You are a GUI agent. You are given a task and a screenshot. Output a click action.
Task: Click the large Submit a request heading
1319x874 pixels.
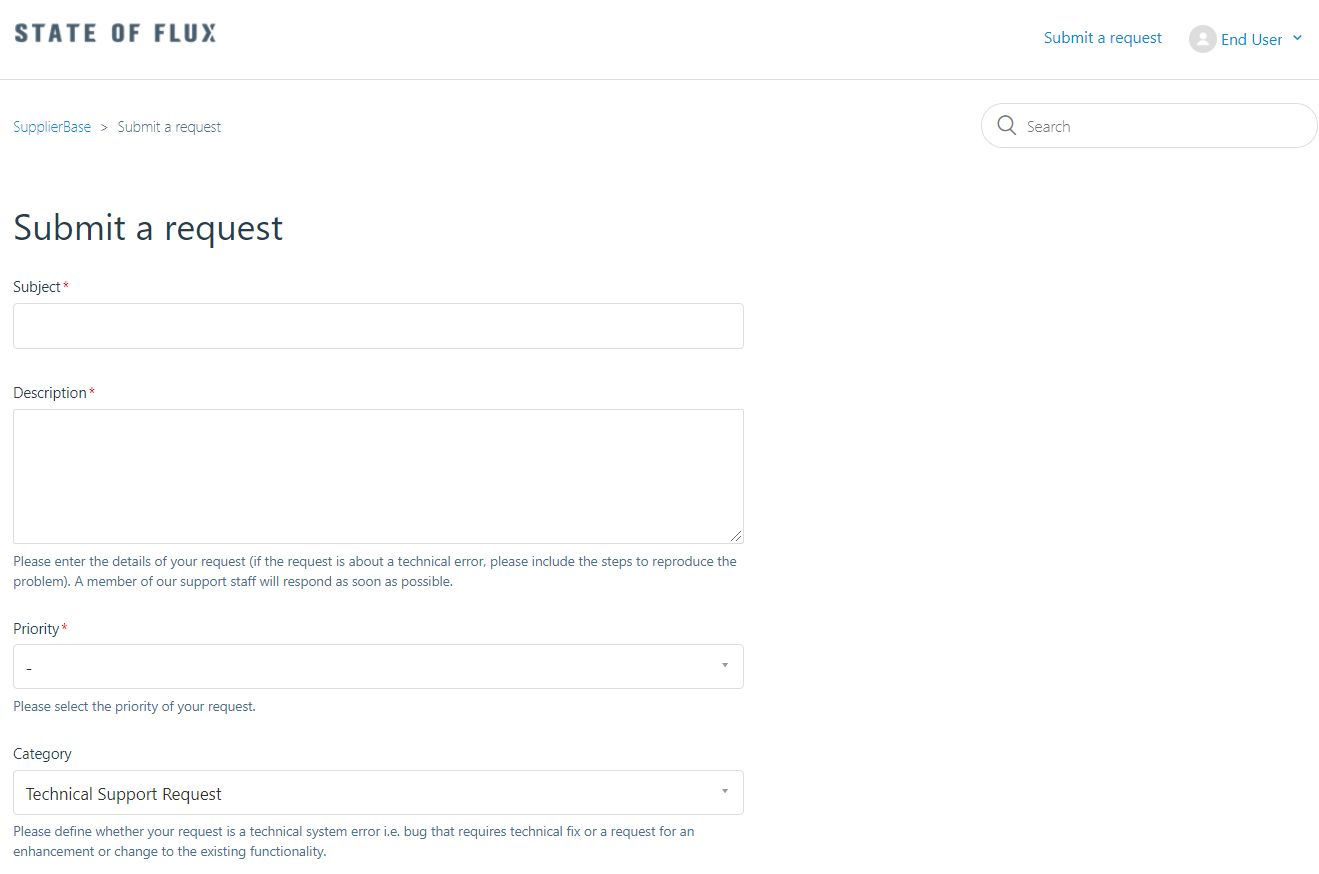[148, 228]
